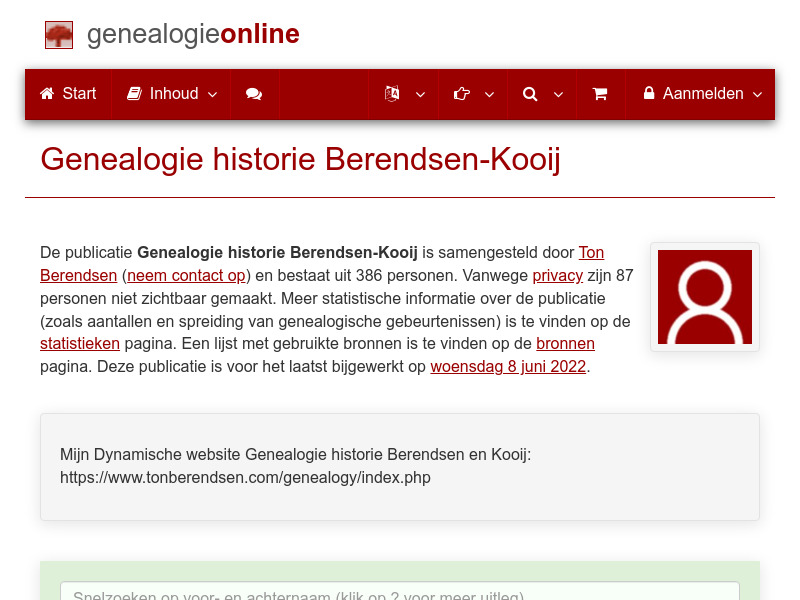The width and height of the screenshot is (800, 600).
Task: Open the statistieken page link
Action: pos(80,343)
